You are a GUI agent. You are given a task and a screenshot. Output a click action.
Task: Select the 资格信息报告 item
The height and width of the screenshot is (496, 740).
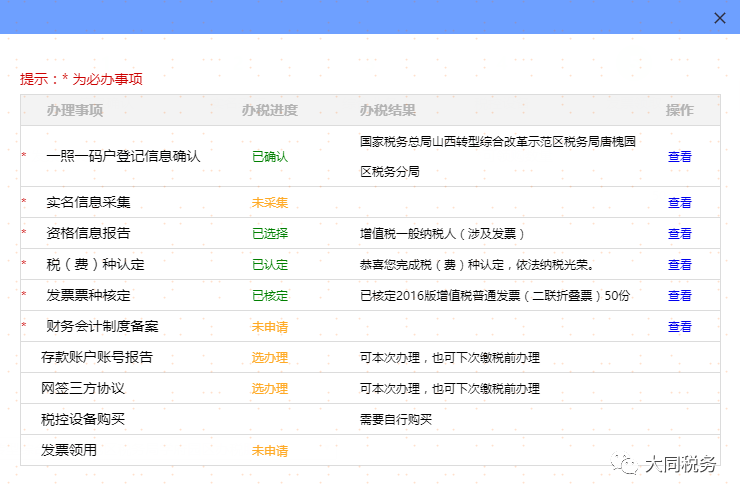click(x=88, y=233)
